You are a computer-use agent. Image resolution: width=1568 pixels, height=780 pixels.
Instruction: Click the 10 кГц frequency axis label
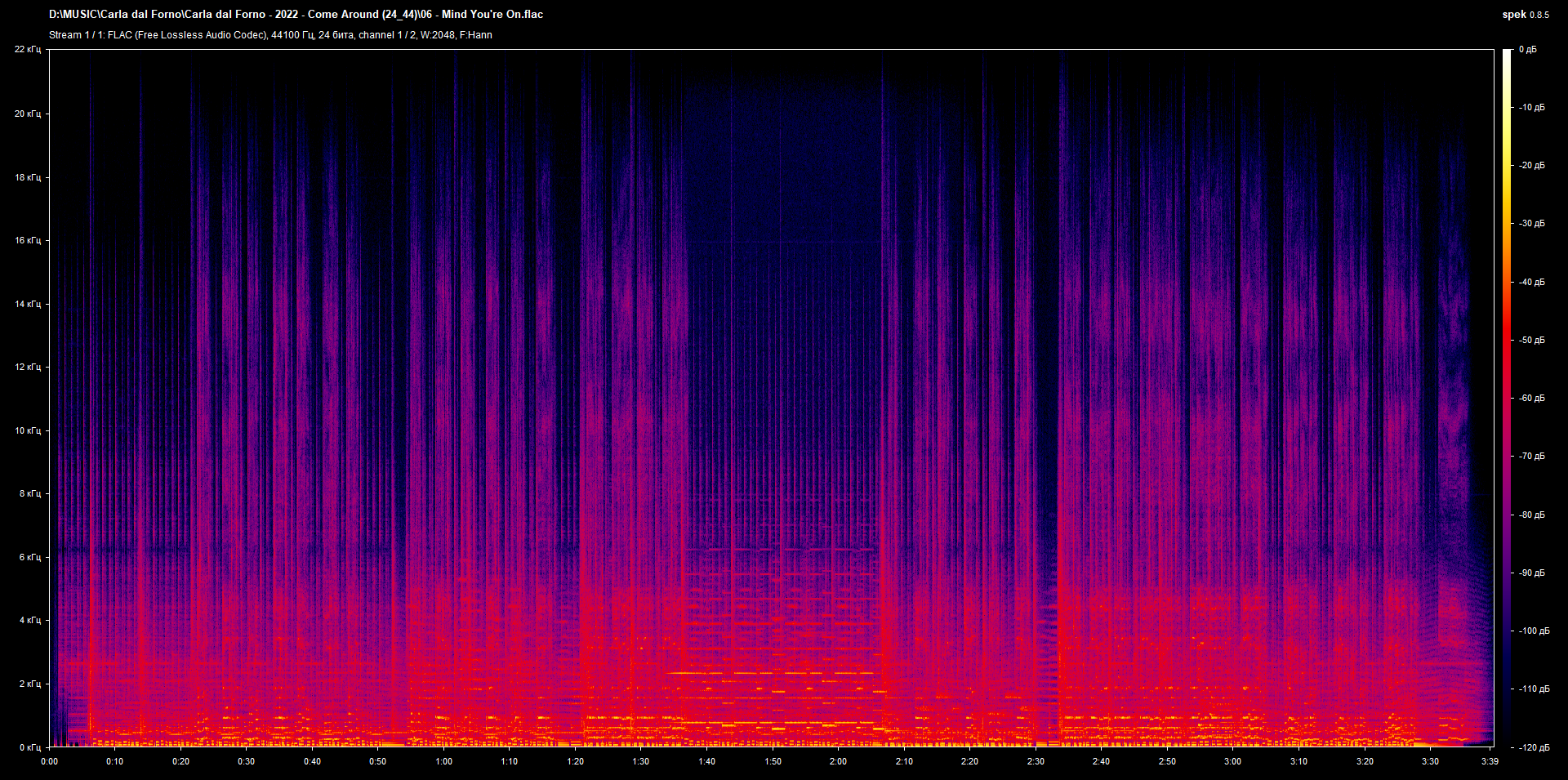coord(28,430)
